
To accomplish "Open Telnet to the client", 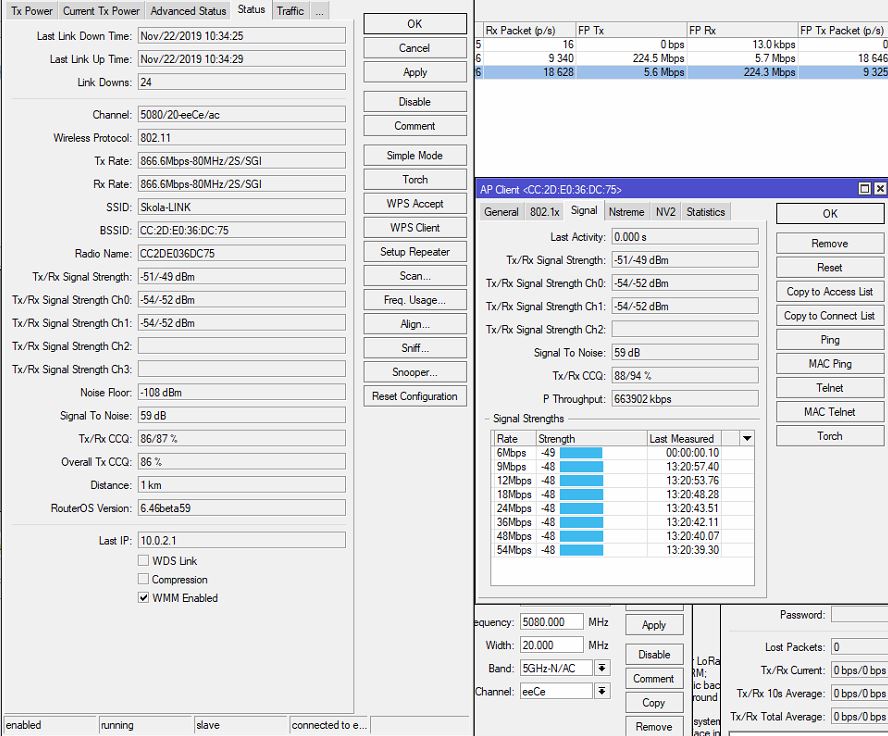I will point(830,388).
